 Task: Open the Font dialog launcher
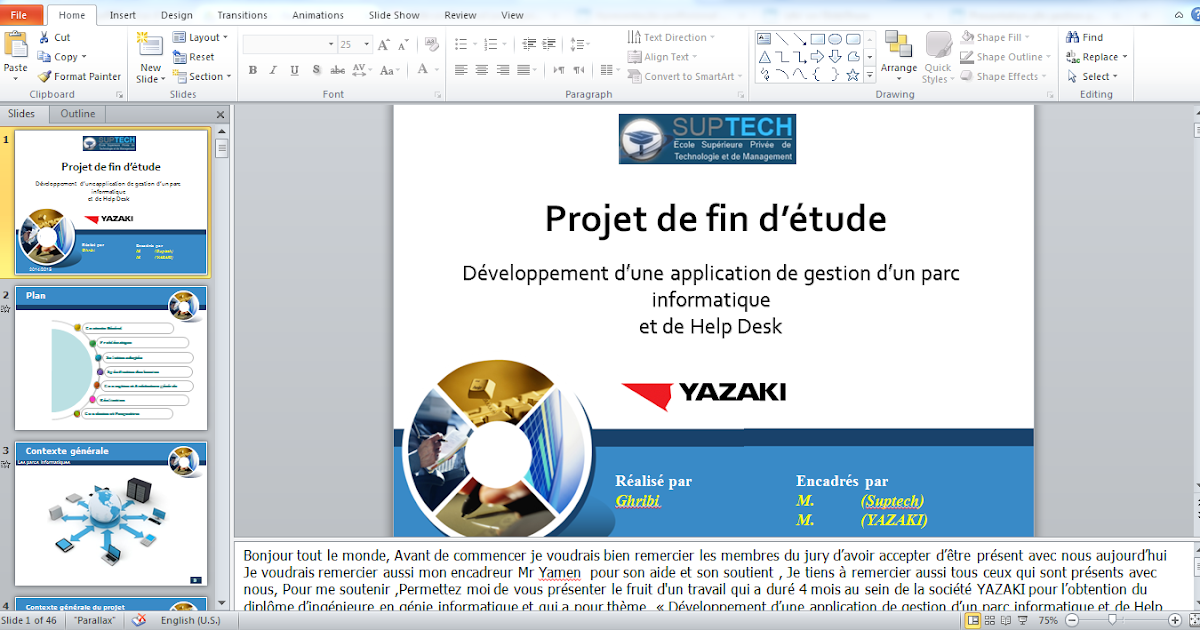(437, 95)
